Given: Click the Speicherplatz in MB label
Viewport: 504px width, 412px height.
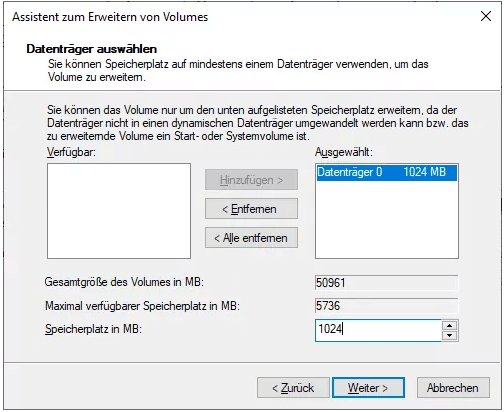Looking at the screenshot, I should click(x=93, y=329).
